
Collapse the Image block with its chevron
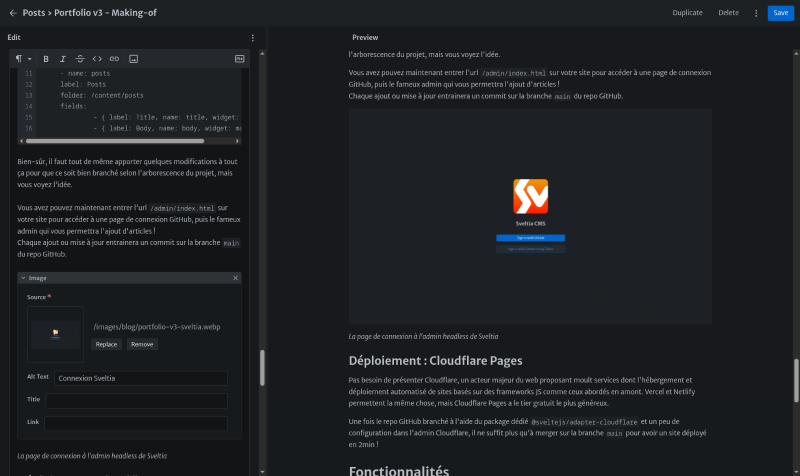23,278
